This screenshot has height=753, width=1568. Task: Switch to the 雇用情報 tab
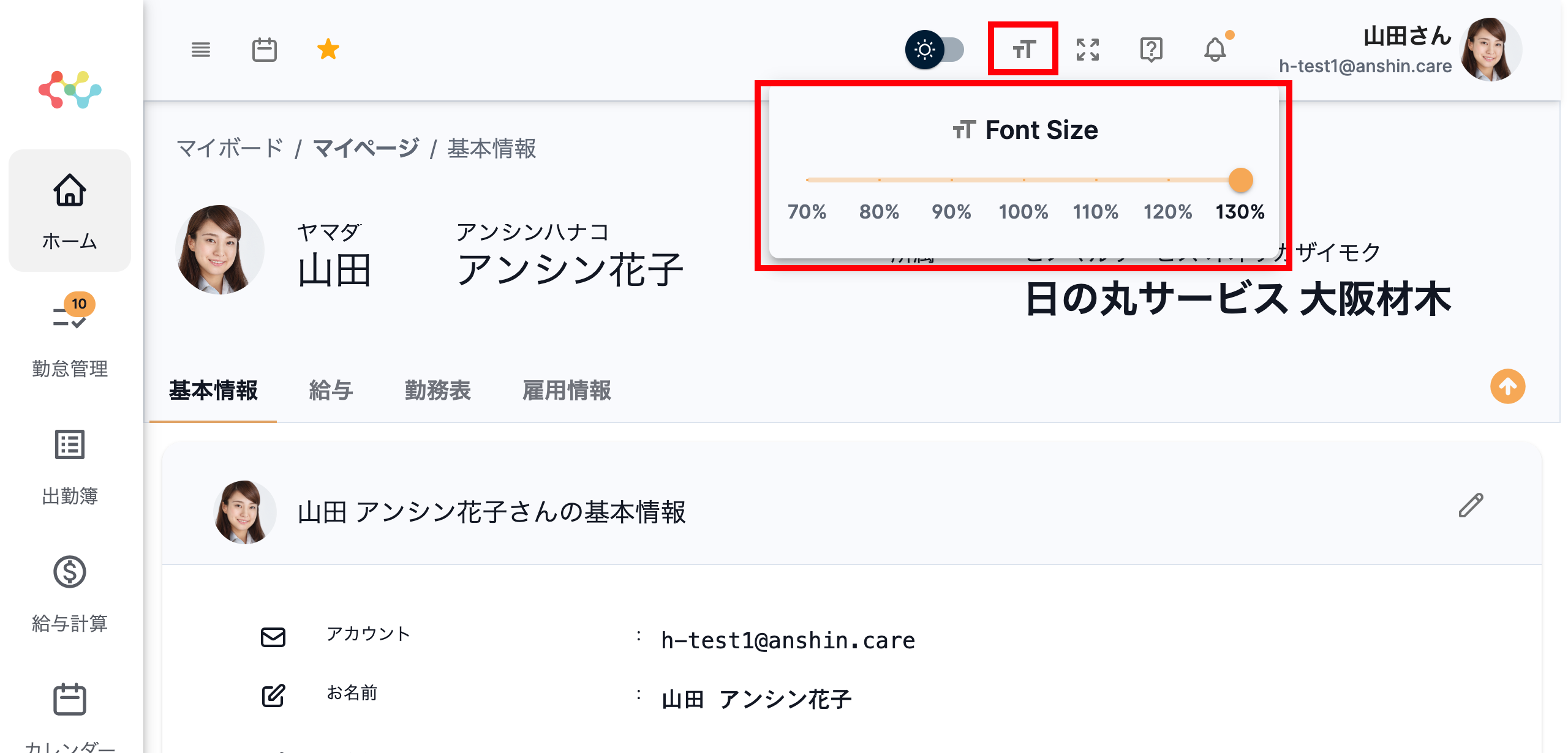pos(567,391)
